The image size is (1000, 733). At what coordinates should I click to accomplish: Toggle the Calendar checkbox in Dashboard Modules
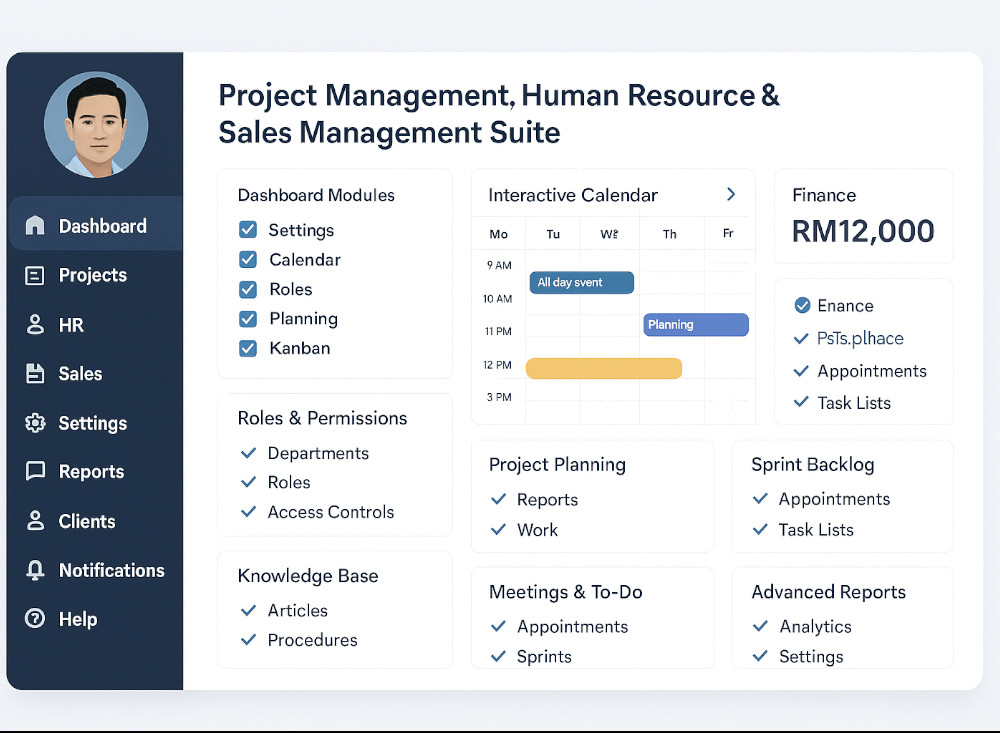[247, 259]
